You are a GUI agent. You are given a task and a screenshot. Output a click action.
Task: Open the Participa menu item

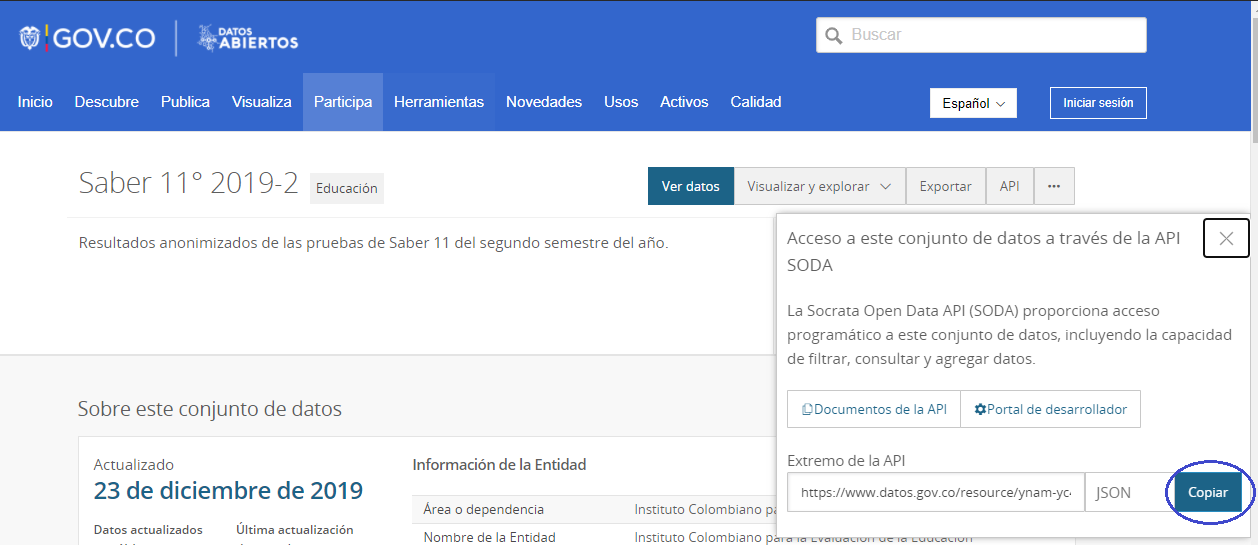pyautogui.click(x=343, y=102)
